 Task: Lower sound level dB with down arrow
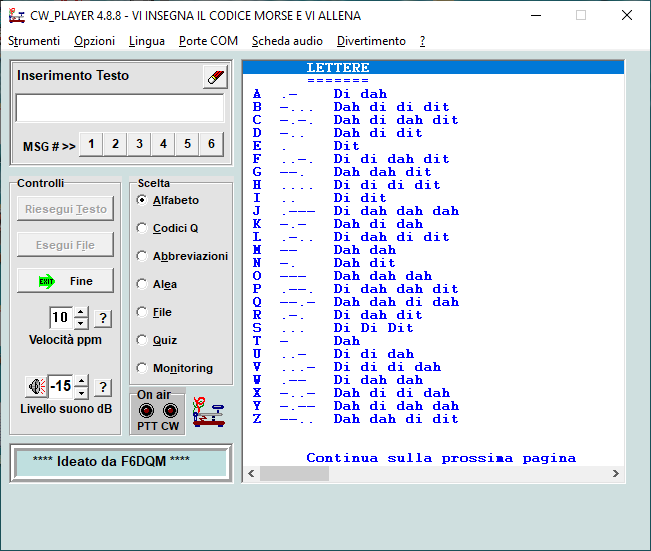click(x=81, y=392)
